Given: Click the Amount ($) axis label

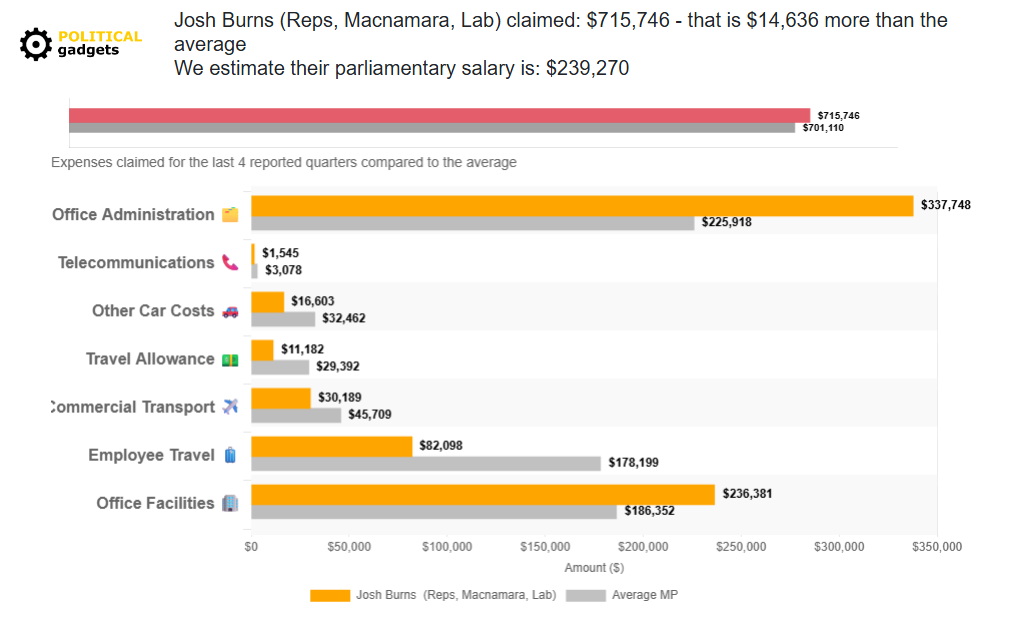Looking at the screenshot, I should (594, 566).
